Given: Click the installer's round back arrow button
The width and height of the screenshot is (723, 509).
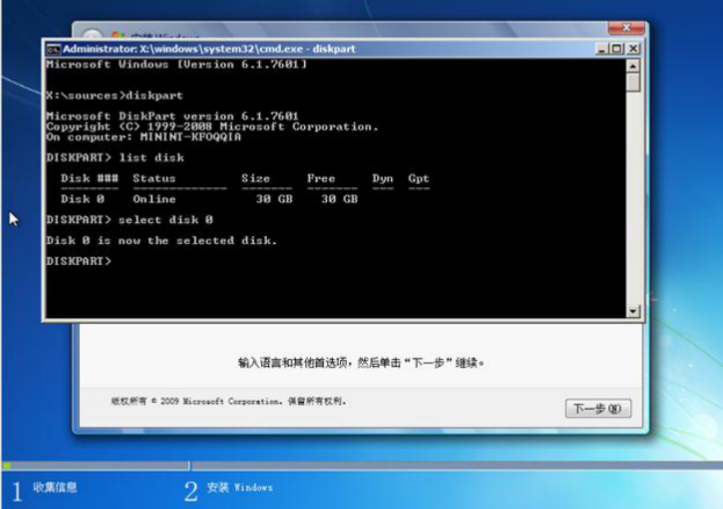Looking at the screenshot, I should click(91, 36).
